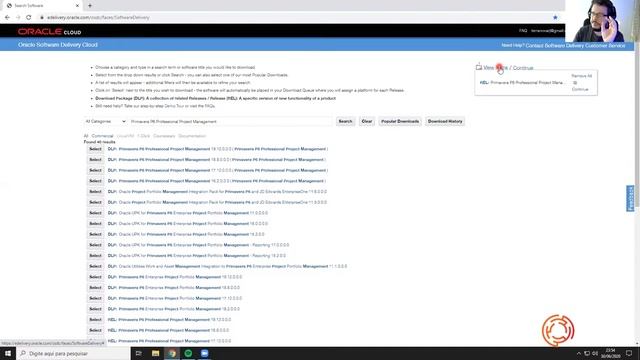Click Select for DLP Primavera P6 Professional 19.12.0.0.0

[95, 149]
